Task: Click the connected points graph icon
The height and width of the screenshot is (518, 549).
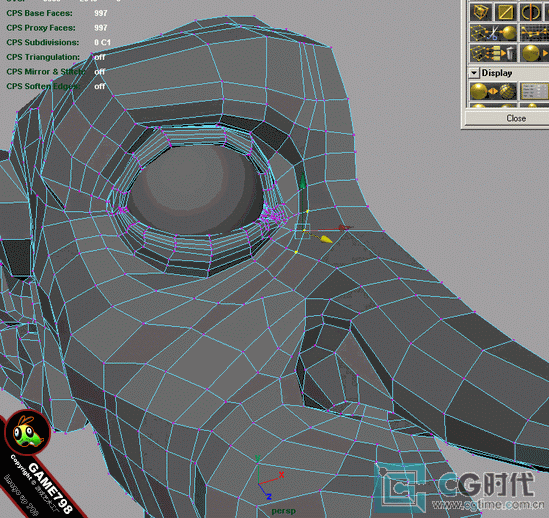Action: [x=534, y=33]
